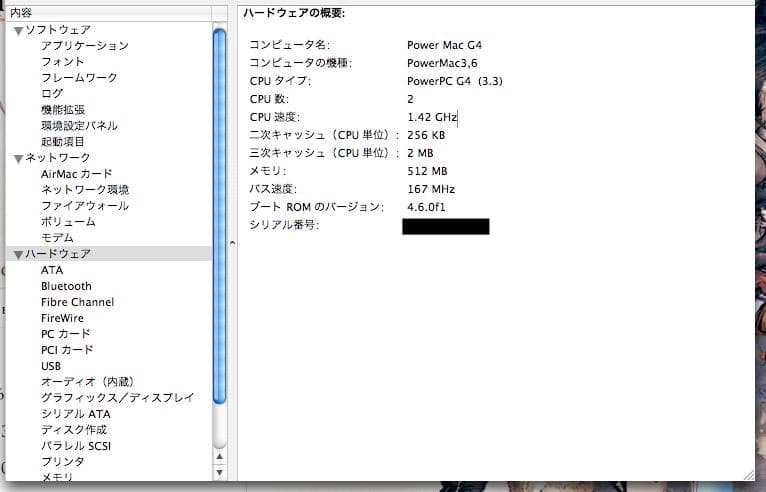Select ソフトウェア in the sidebar
Screen dimensions: 766x492
tap(58, 30)
